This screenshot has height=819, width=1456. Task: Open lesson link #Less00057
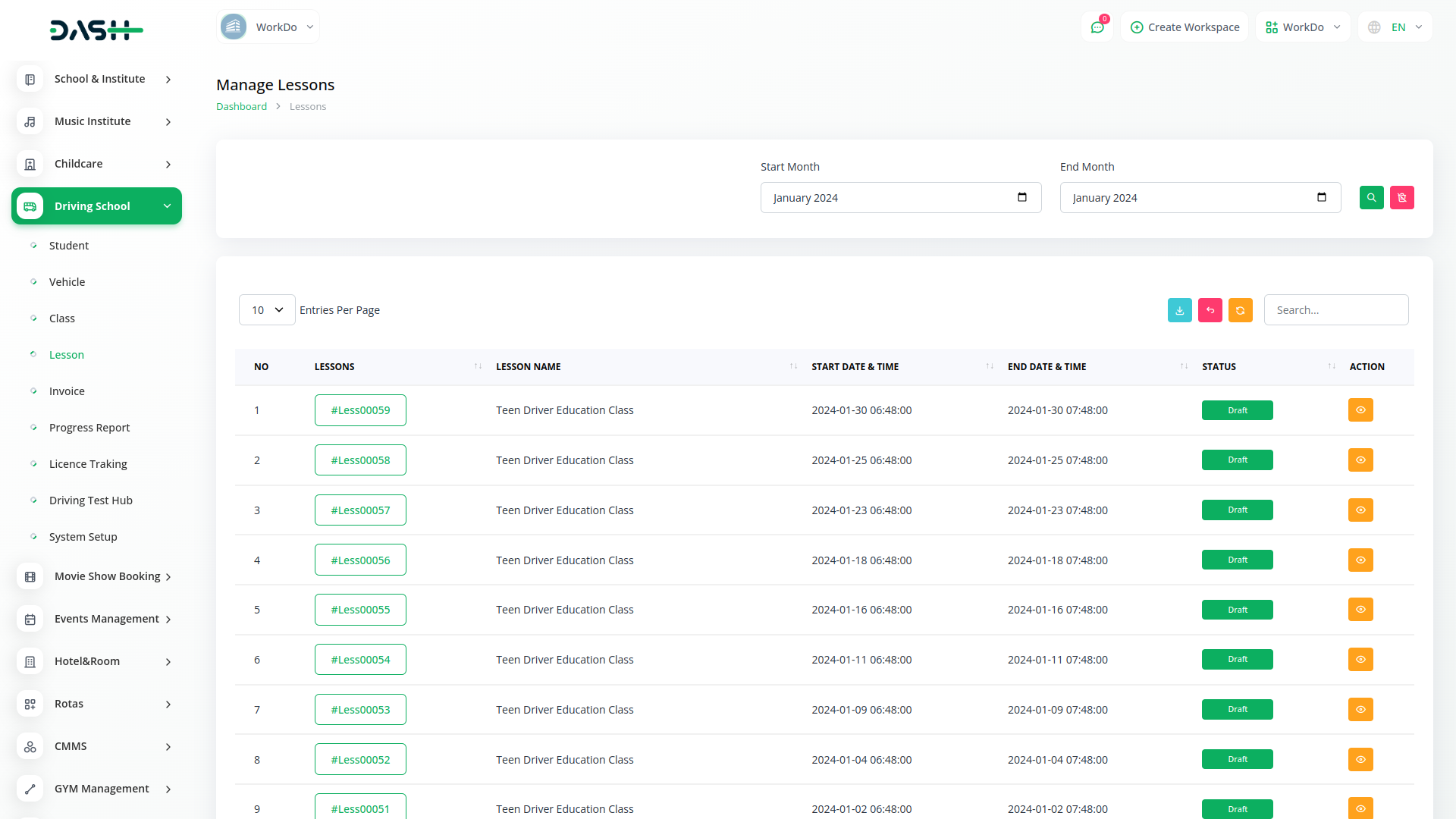pyautogui.click(x=360, y=510)
